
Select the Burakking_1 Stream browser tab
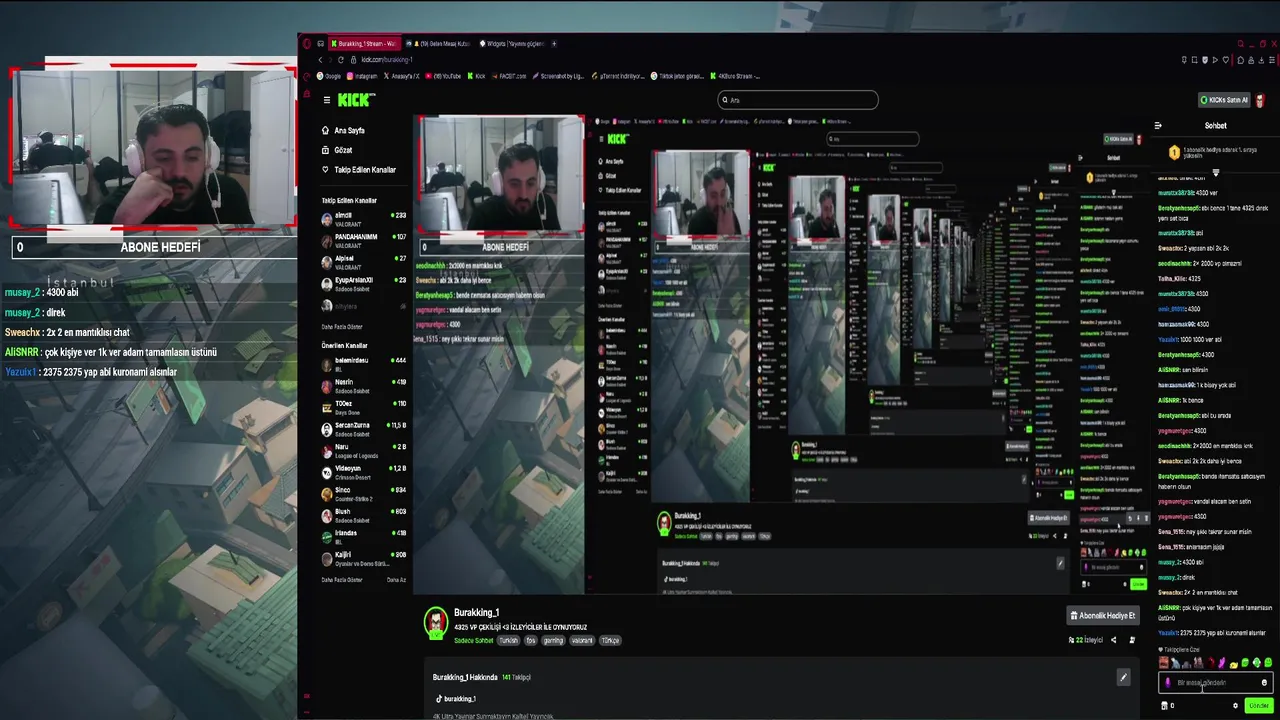(x=365, y=44)
